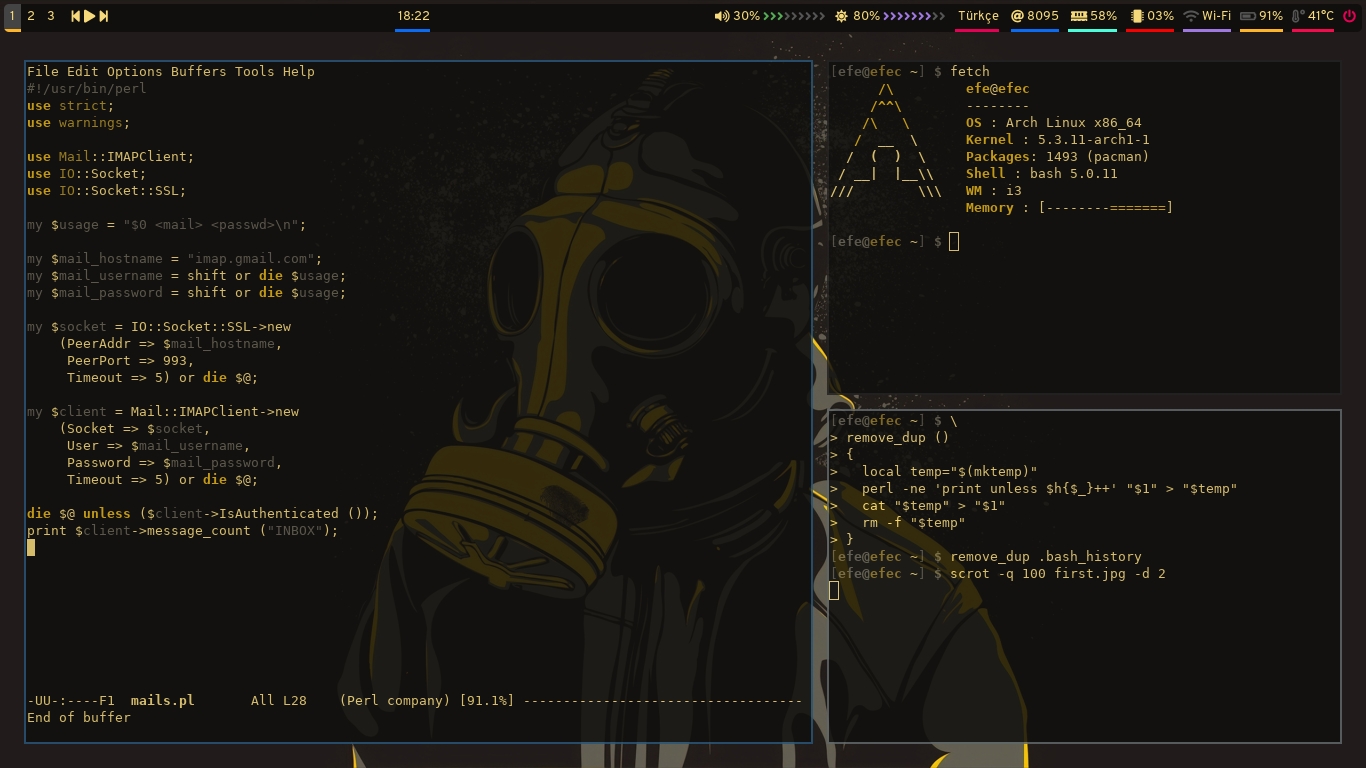Click the Türkçe keyboard layout indicator

coord(977,16)
